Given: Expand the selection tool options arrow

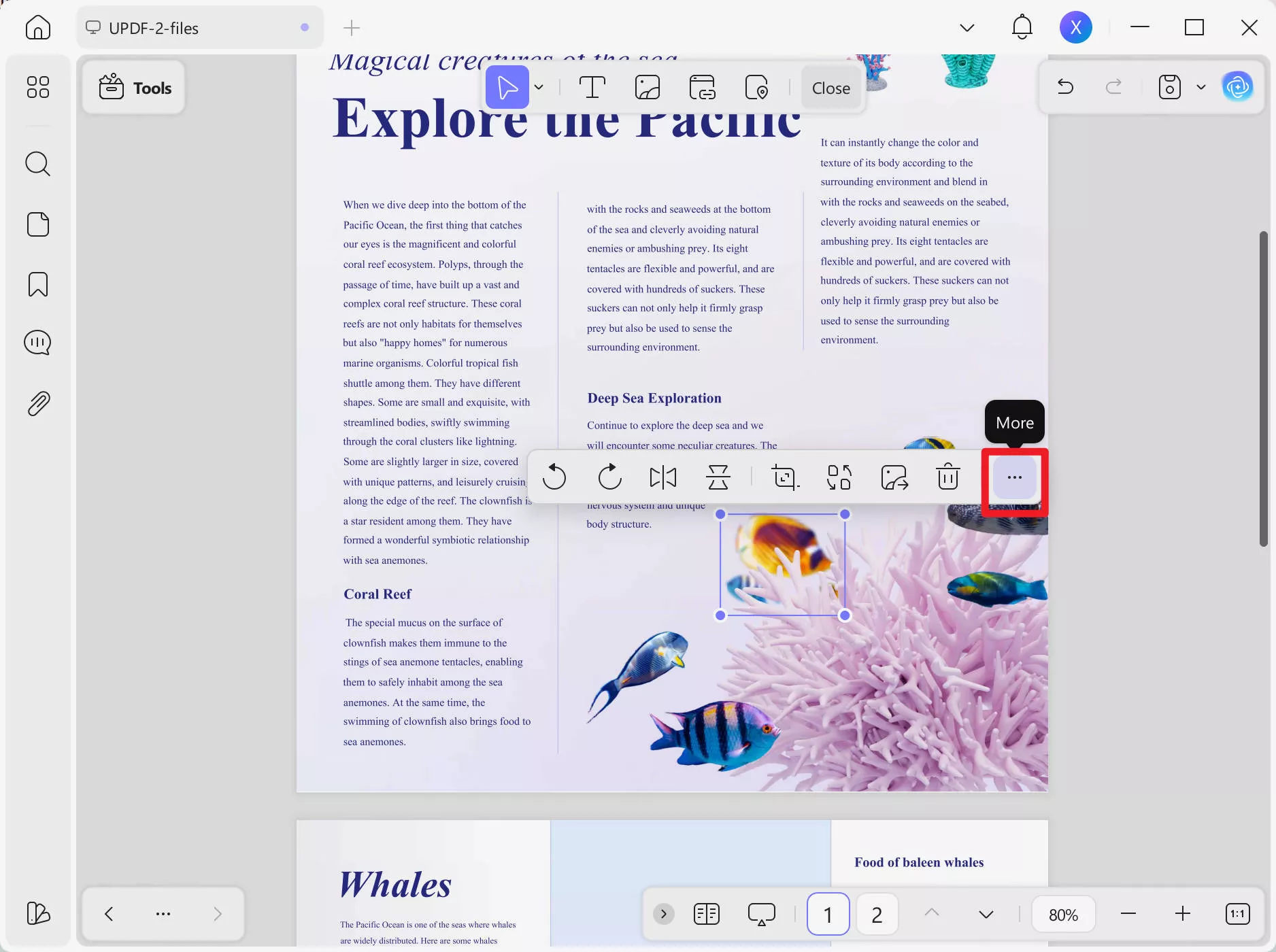Looking at the screenshot, I should [539, 88].
